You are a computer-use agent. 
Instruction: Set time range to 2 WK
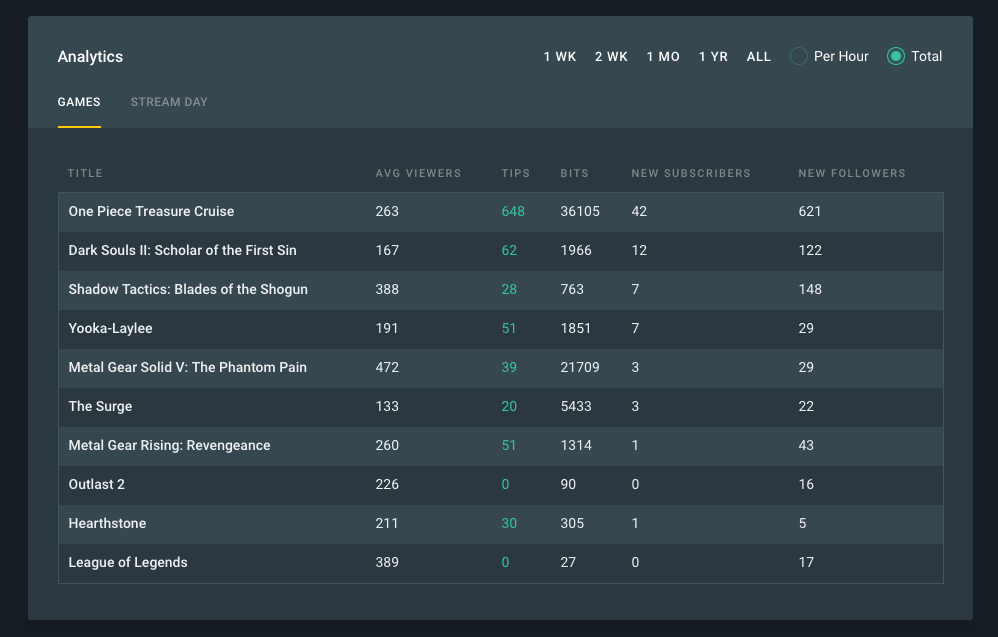pyautogui.click(x=611, y=57)
